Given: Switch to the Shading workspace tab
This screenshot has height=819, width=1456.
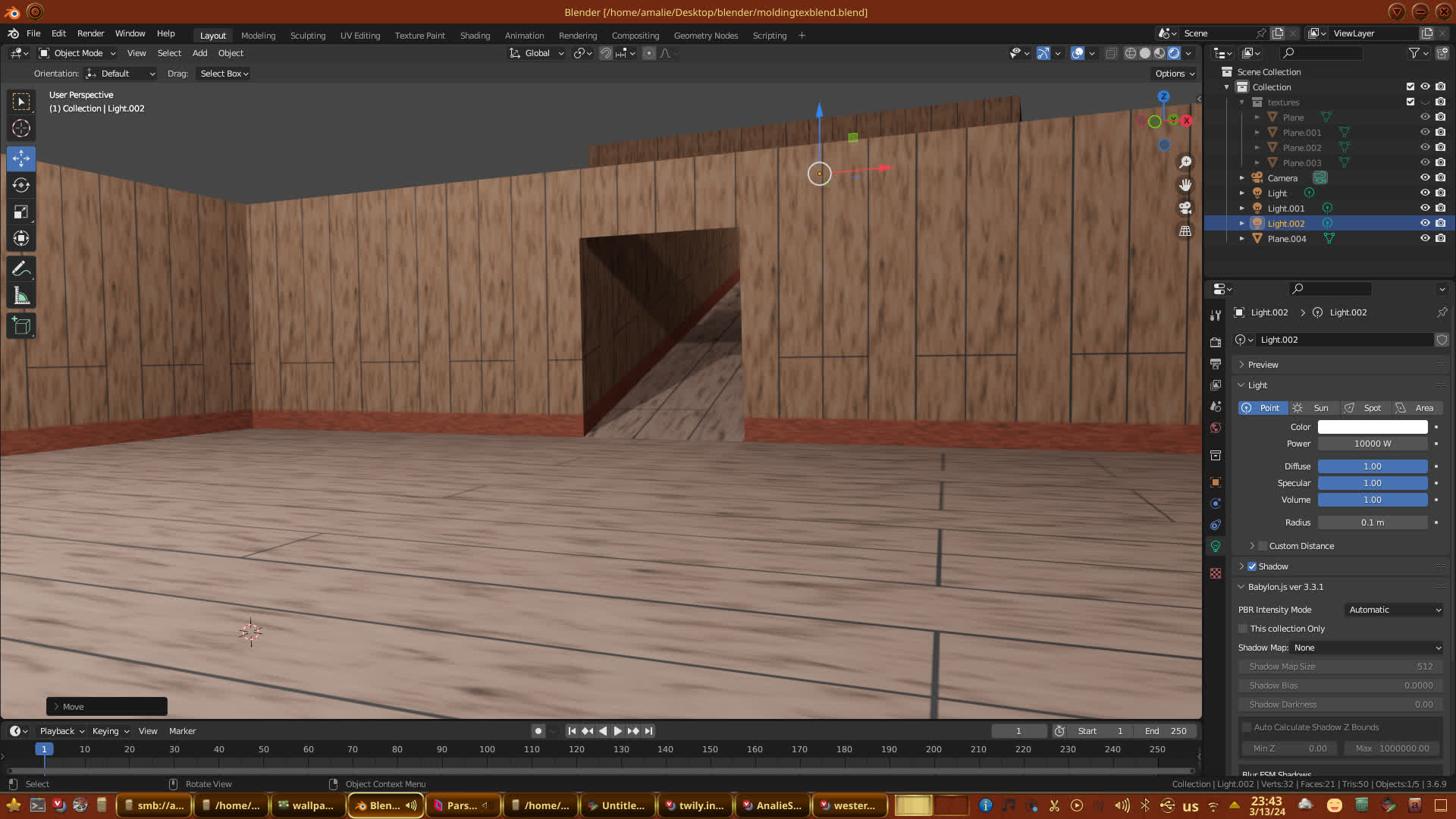Looking at the screenshot, I should click(x=475, y=36).
